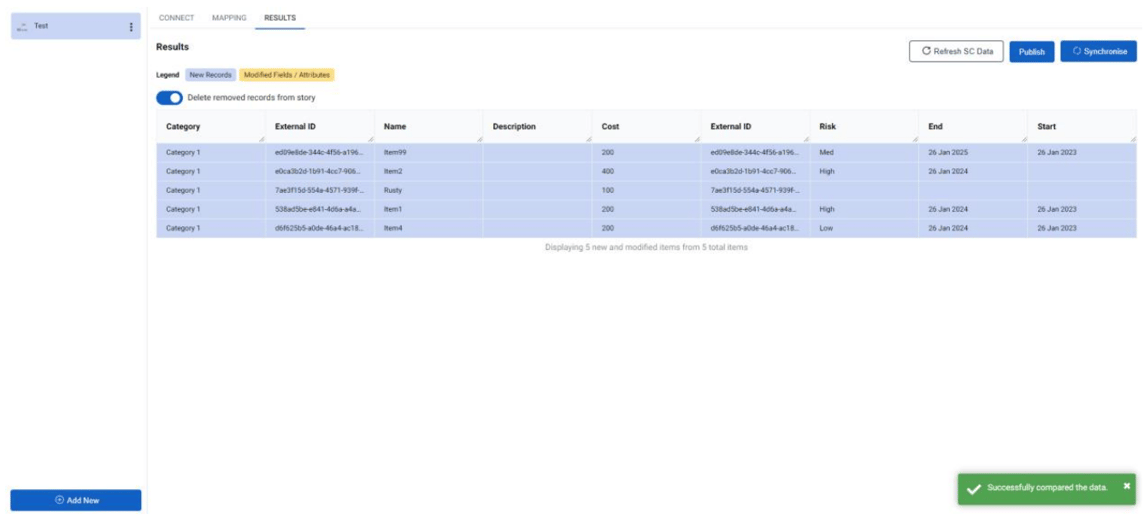Add a new connection with Add New
Image resolution: width=1144 pixels, height=519 pixels.
pyautogui.click(x=76, y=500)
